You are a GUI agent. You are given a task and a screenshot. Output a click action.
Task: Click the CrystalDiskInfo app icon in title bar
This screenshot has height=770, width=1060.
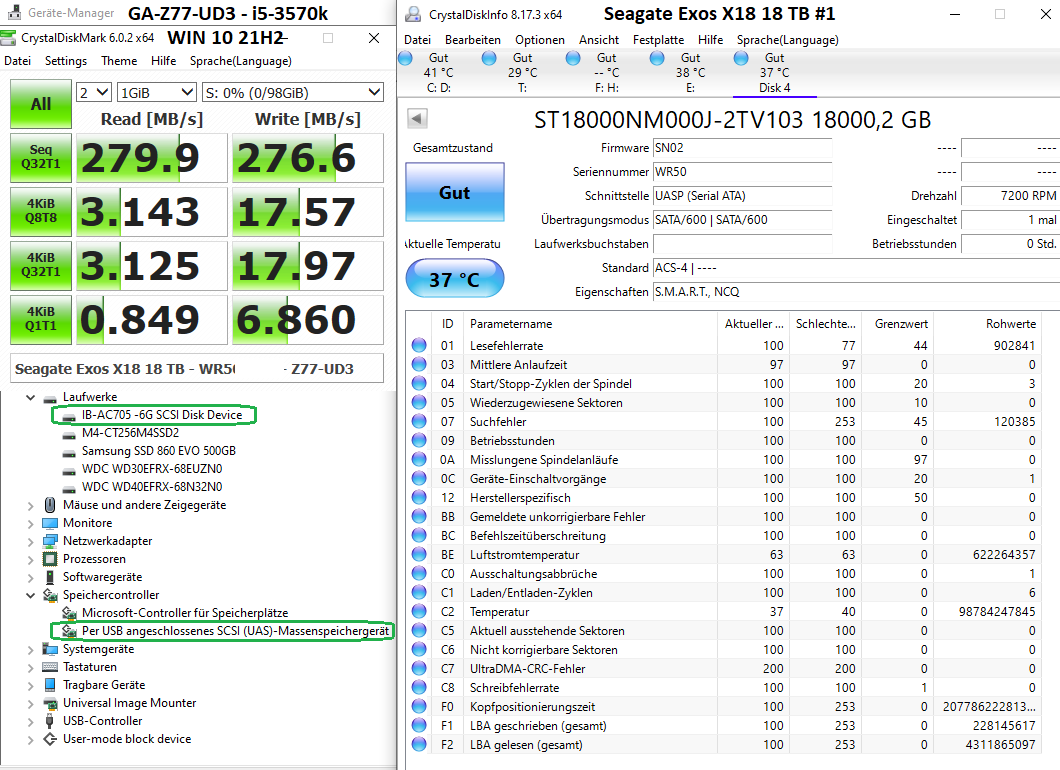412,14
